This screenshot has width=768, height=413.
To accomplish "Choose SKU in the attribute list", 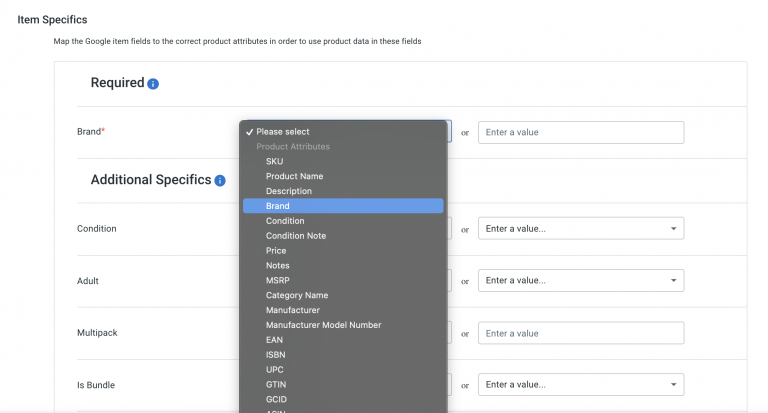I will [274, 161].
